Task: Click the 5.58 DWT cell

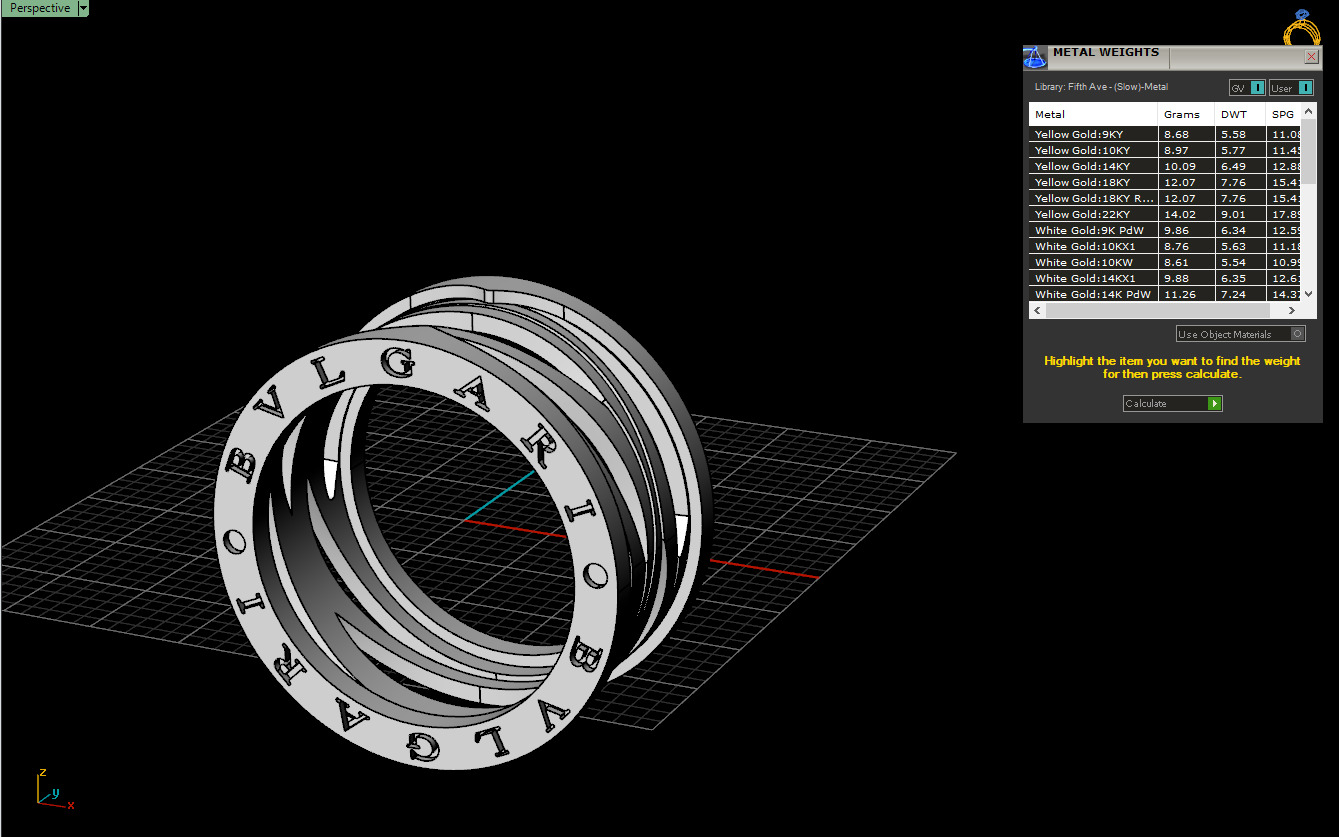Action: 1240,134
